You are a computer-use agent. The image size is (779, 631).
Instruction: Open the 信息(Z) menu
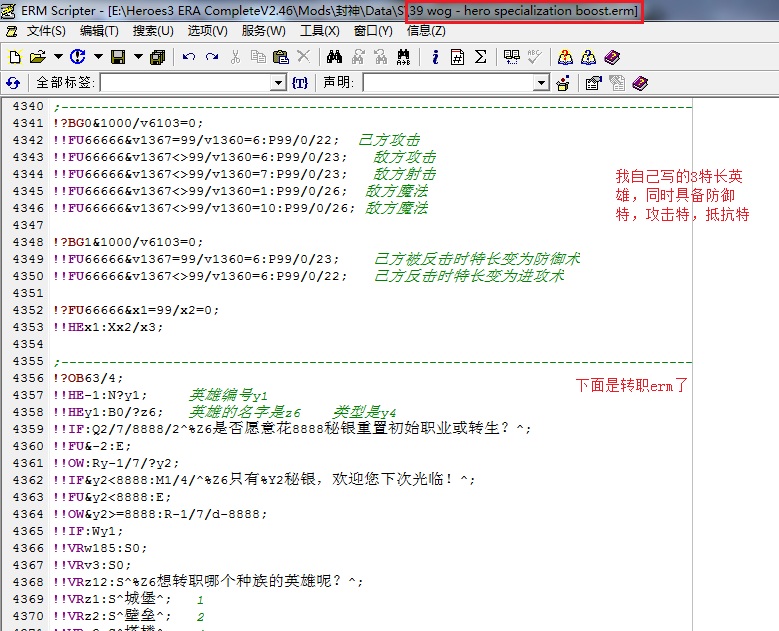click(x=426, y=31)
